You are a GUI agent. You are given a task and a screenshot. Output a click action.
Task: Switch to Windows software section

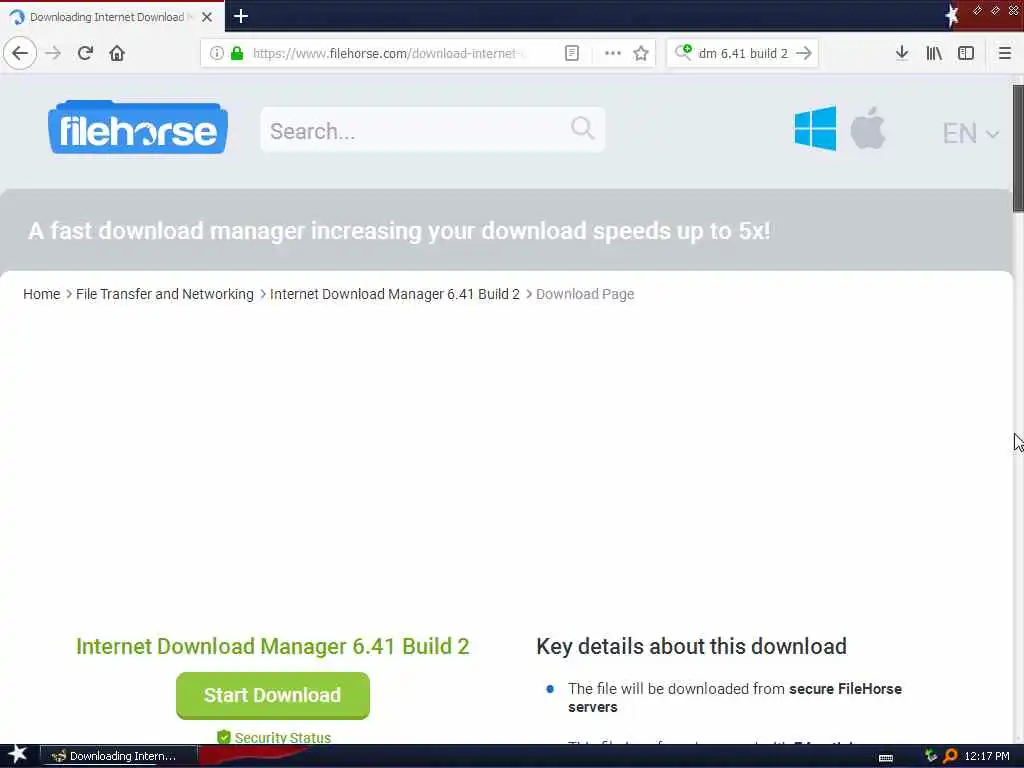815,129
